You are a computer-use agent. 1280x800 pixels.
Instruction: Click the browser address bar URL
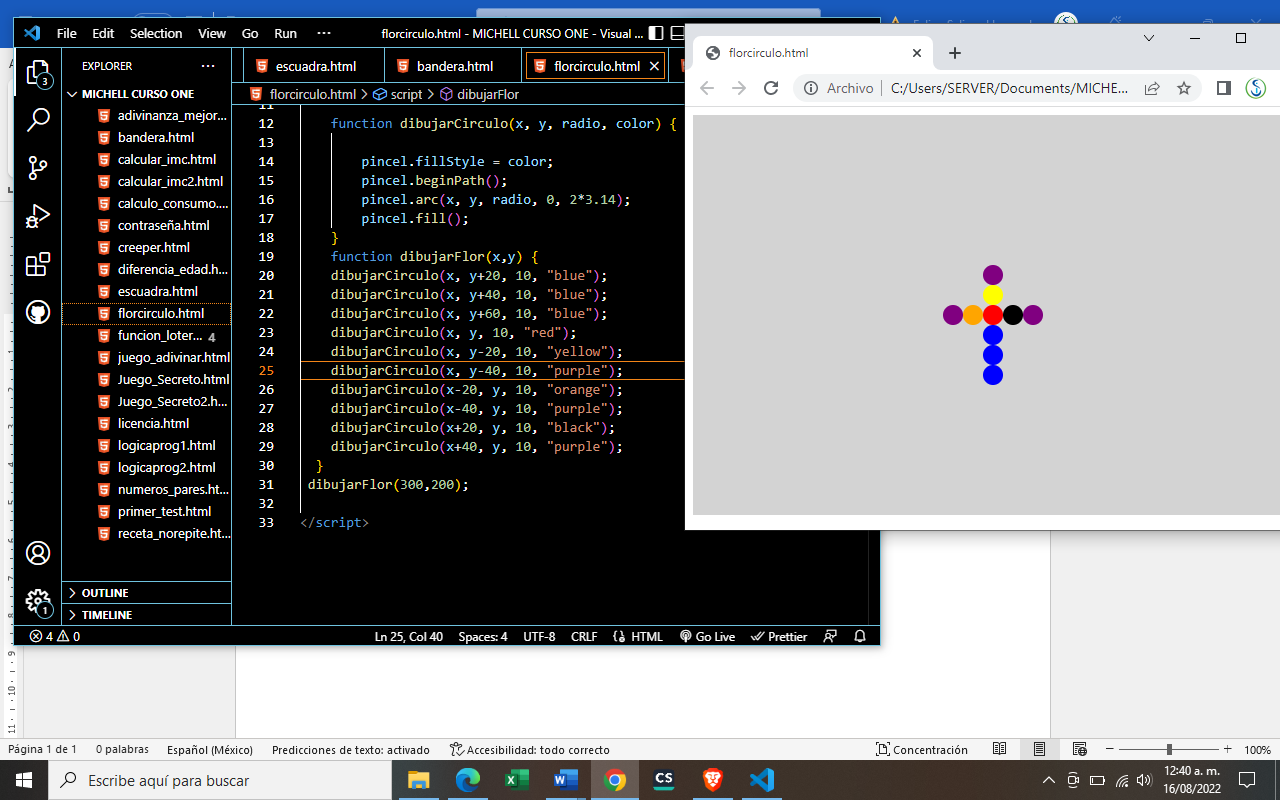click(1008, 88)
